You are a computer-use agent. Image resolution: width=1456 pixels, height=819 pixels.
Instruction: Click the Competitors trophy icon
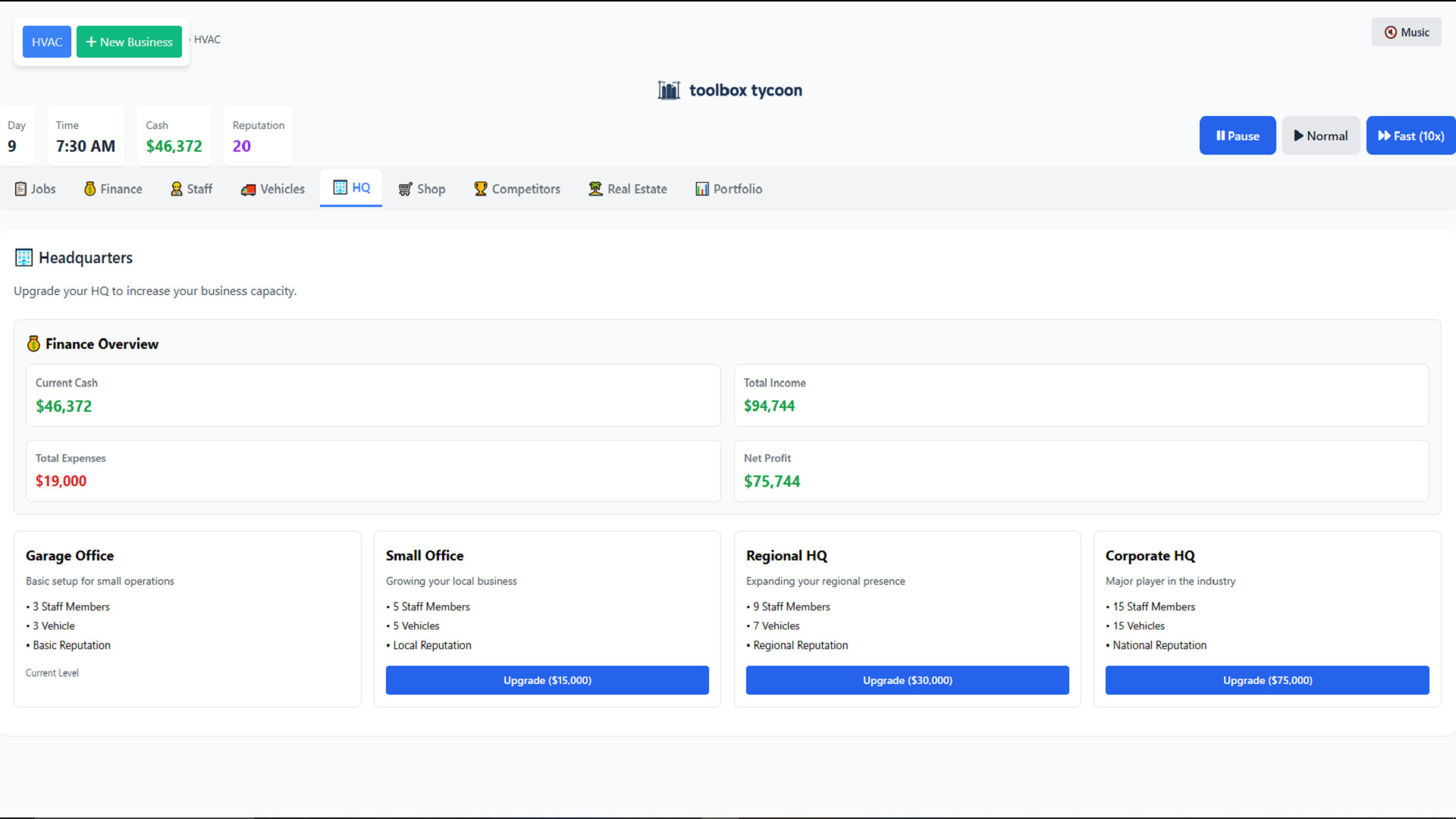(x=481, y=189)
